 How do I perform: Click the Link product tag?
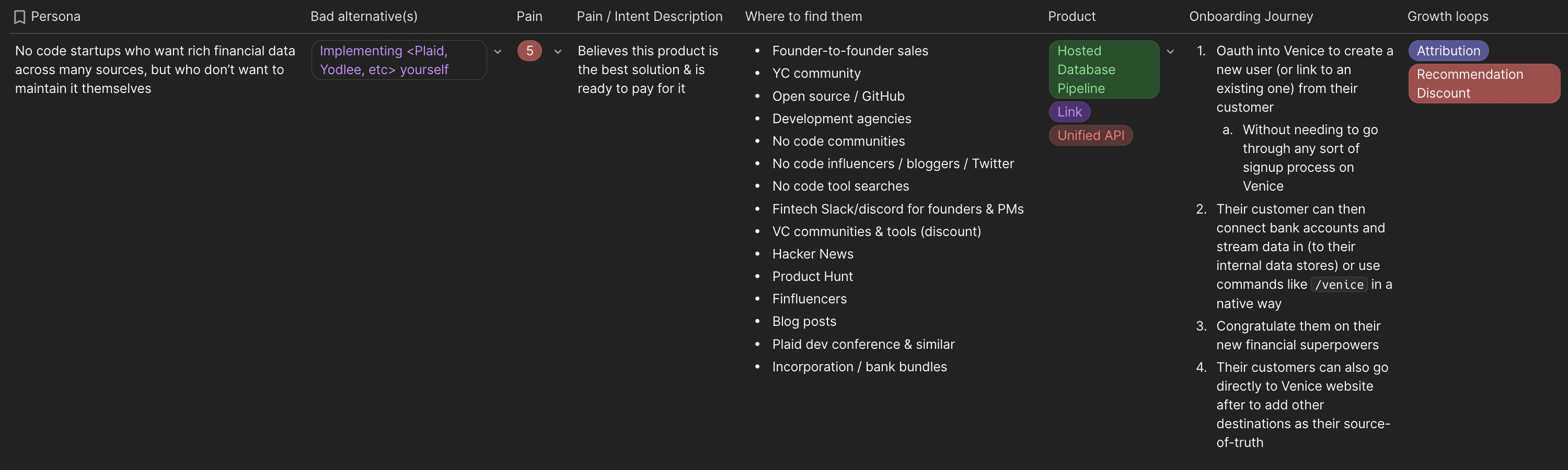[1069, 112]
